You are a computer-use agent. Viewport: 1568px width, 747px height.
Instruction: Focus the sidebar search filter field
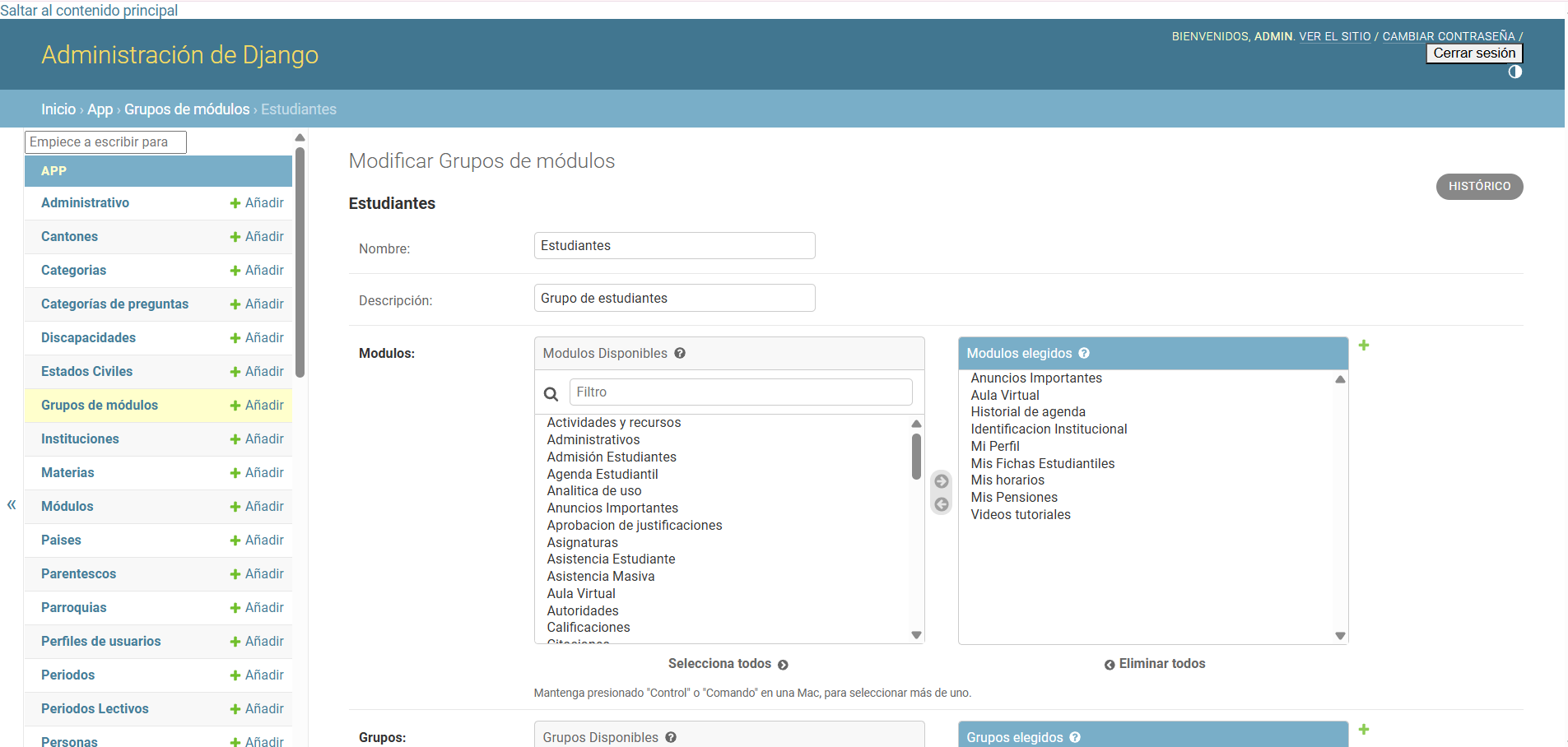tap(105, 142)
